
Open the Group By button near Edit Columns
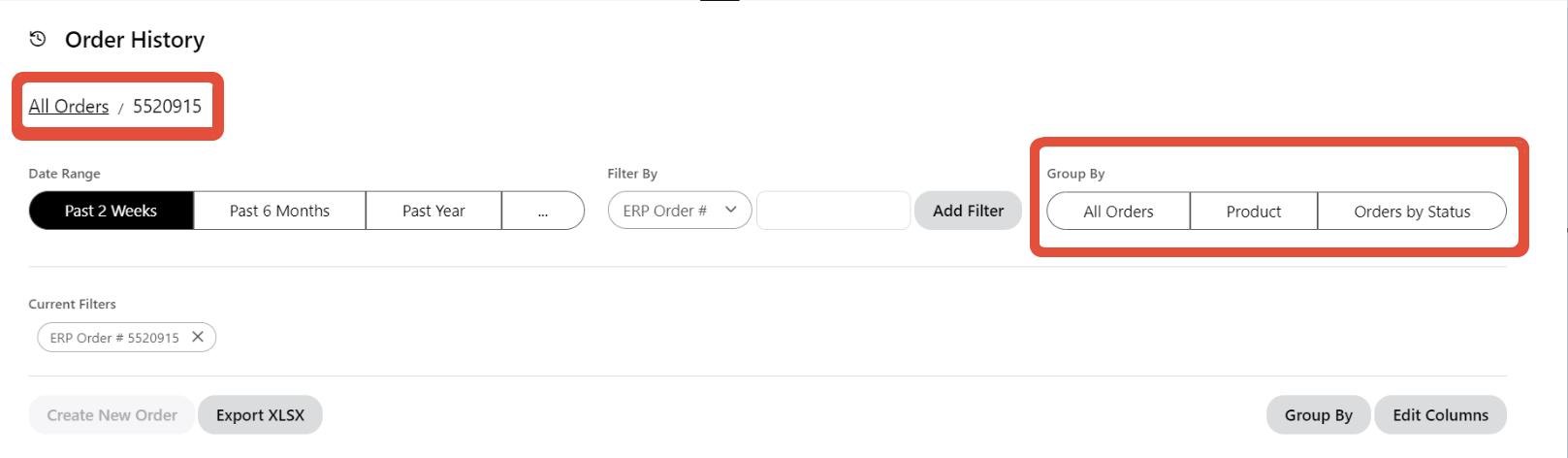coord(1318,415)
